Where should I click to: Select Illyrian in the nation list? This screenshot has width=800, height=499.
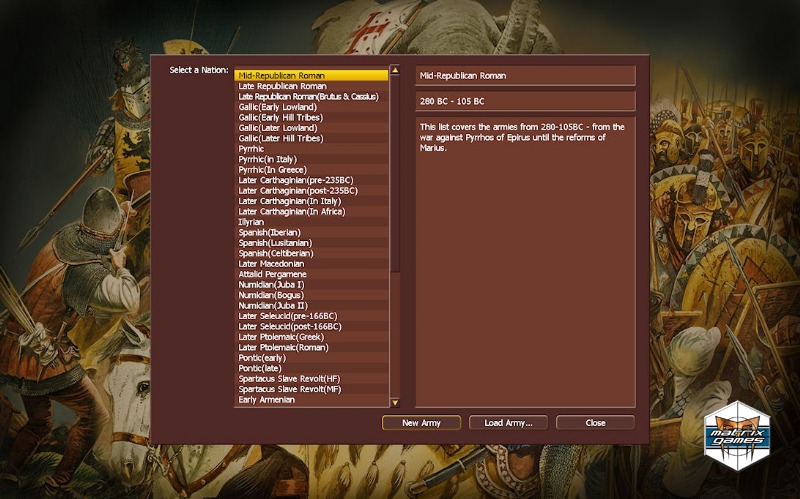[x=310, y=222]
